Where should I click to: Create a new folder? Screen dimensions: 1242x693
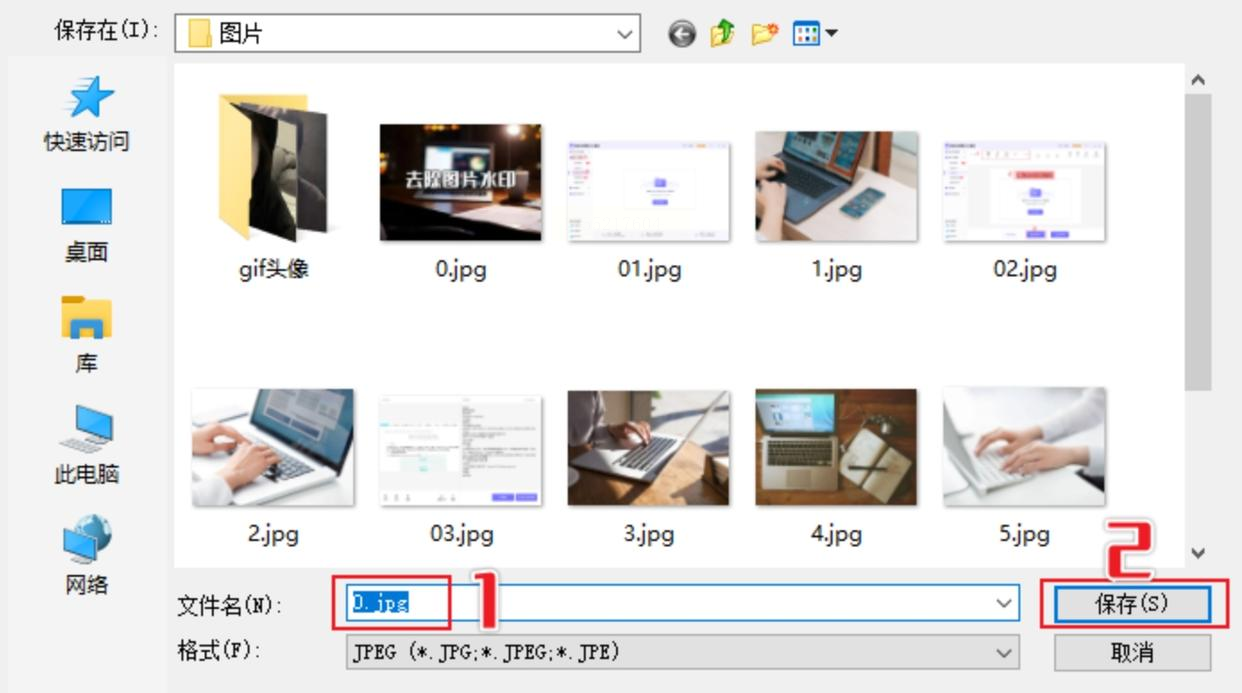pyautogui.click(x=764, y=35)
